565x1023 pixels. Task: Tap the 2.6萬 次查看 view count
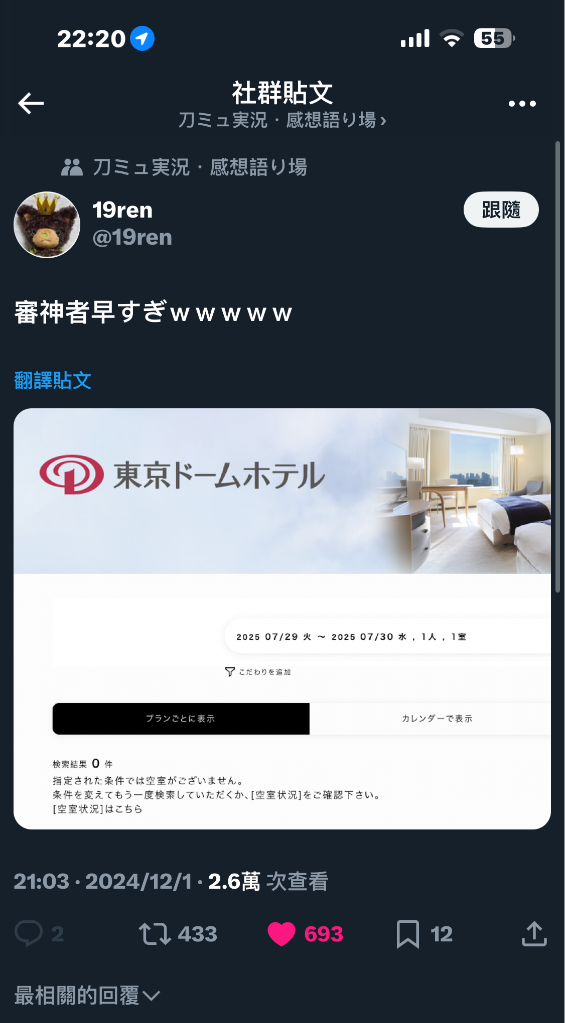[x=267, y=882]
